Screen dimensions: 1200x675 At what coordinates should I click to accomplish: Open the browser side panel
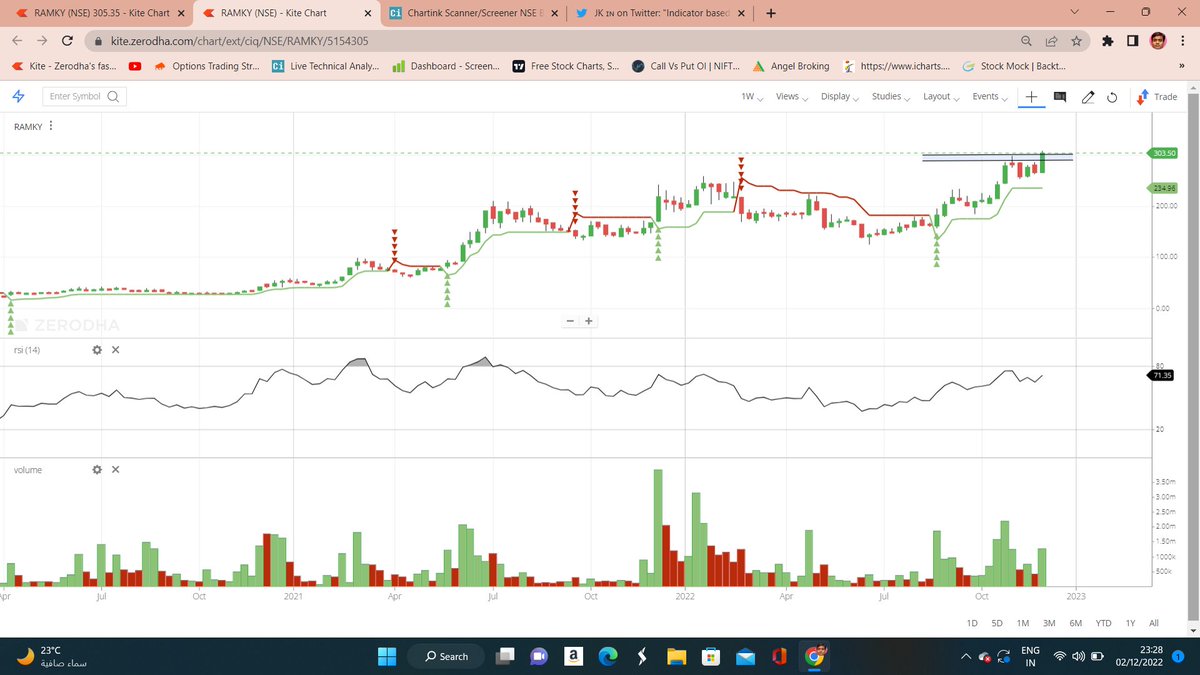pyautogui.click(x=1131, y=41)
